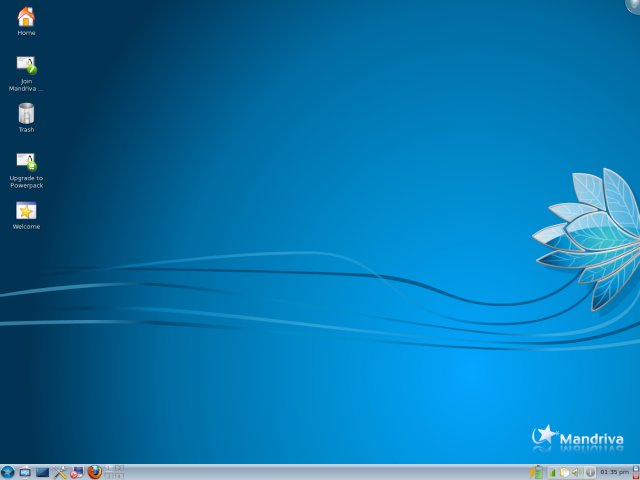The image size is (640, 480).
Task: Open the software installer taskbar icon
Action: click(77, 472)
